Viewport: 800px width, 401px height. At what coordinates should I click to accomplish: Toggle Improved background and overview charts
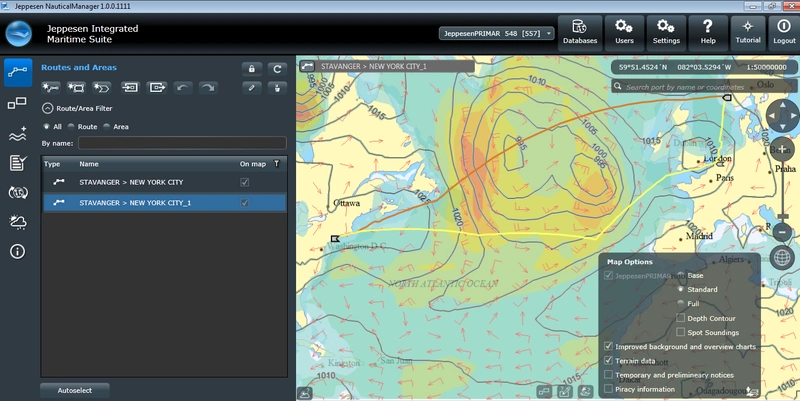608,346
